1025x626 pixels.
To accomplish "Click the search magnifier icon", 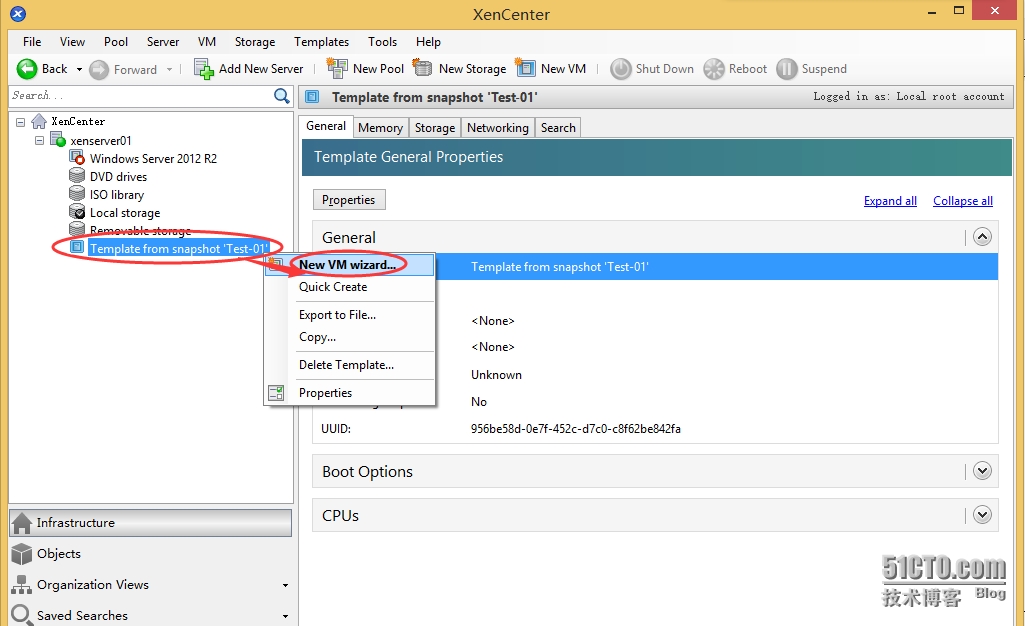I will coord(282,96).
